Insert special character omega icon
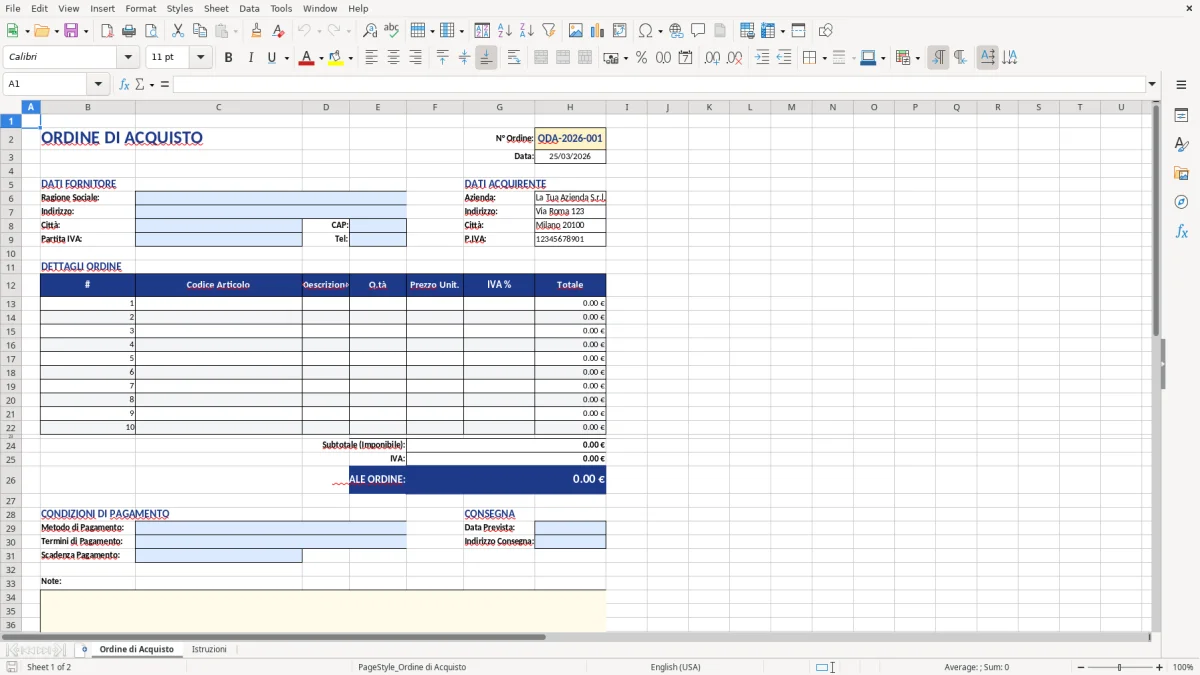1200x675 pixels. [646, 31]
